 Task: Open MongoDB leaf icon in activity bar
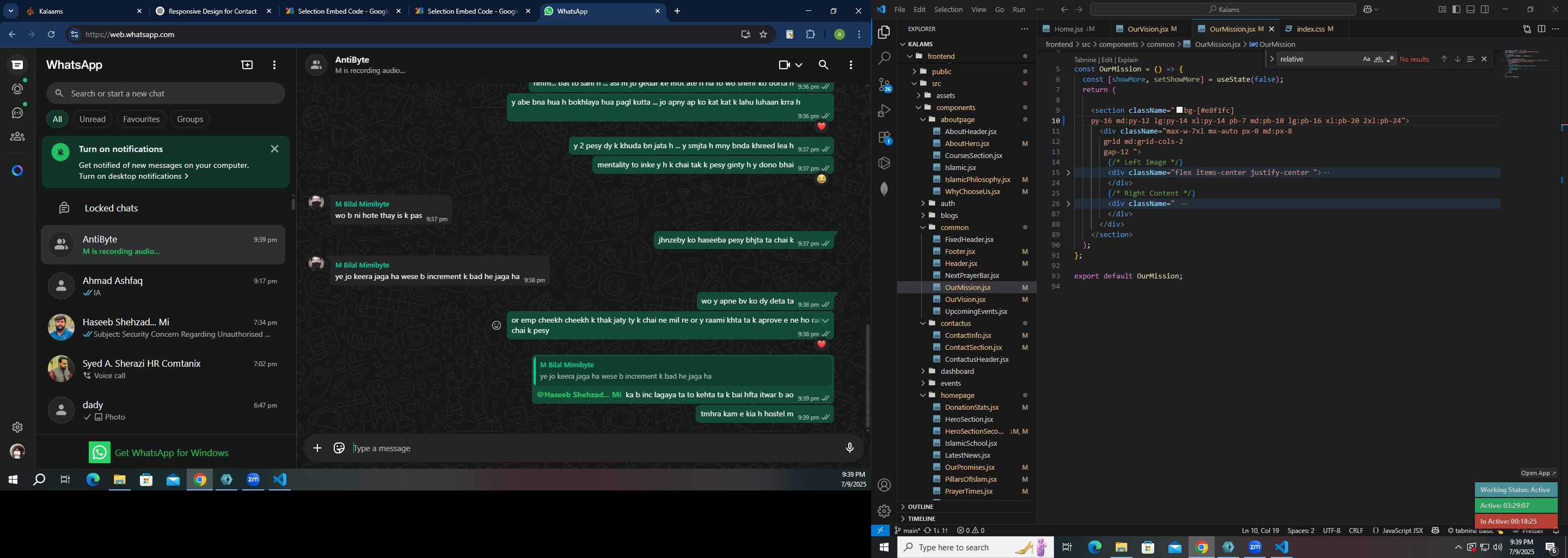(884, 189)
